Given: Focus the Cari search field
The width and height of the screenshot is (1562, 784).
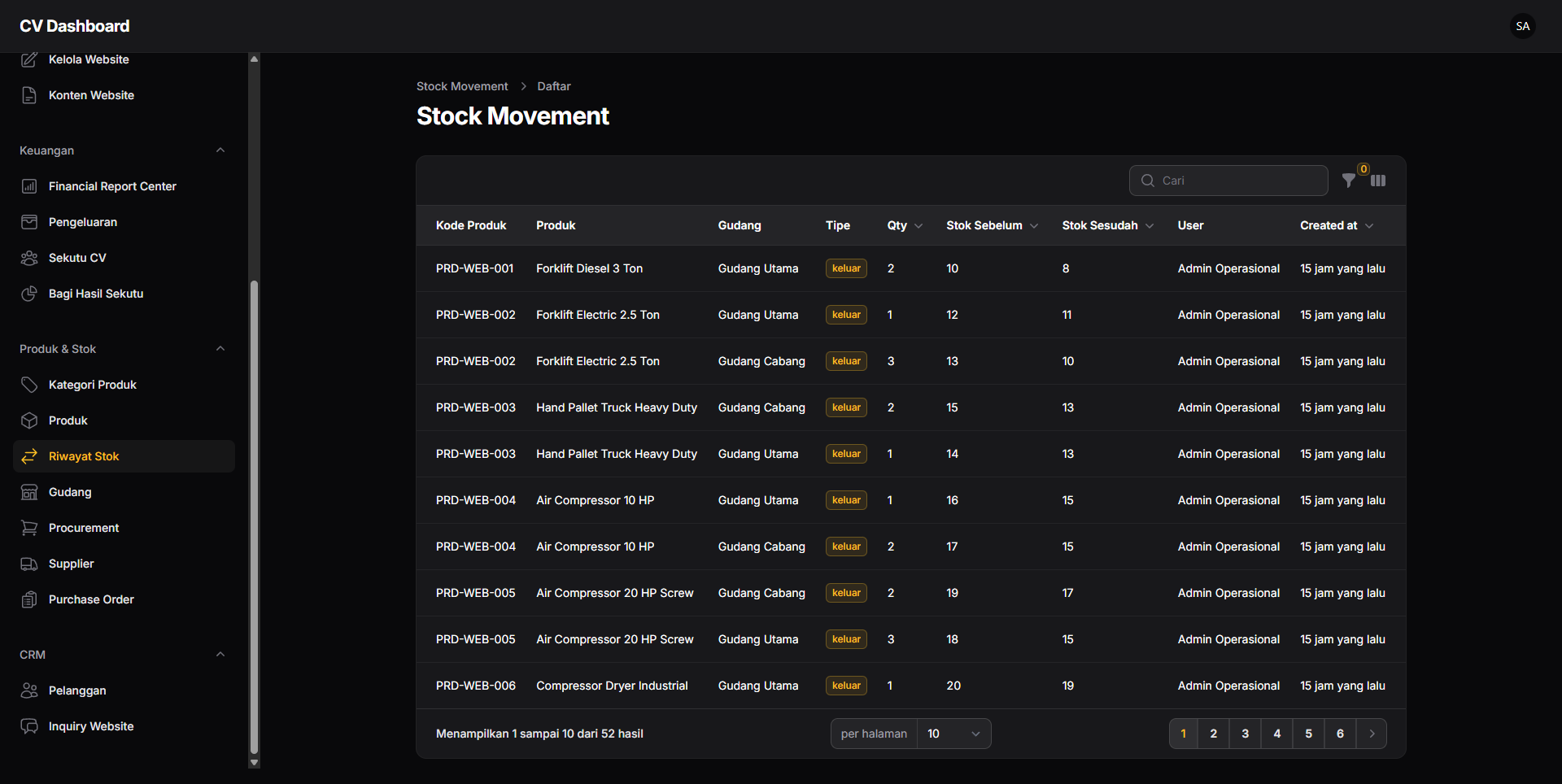Looking at the screenshot, I should point(1237,181).
